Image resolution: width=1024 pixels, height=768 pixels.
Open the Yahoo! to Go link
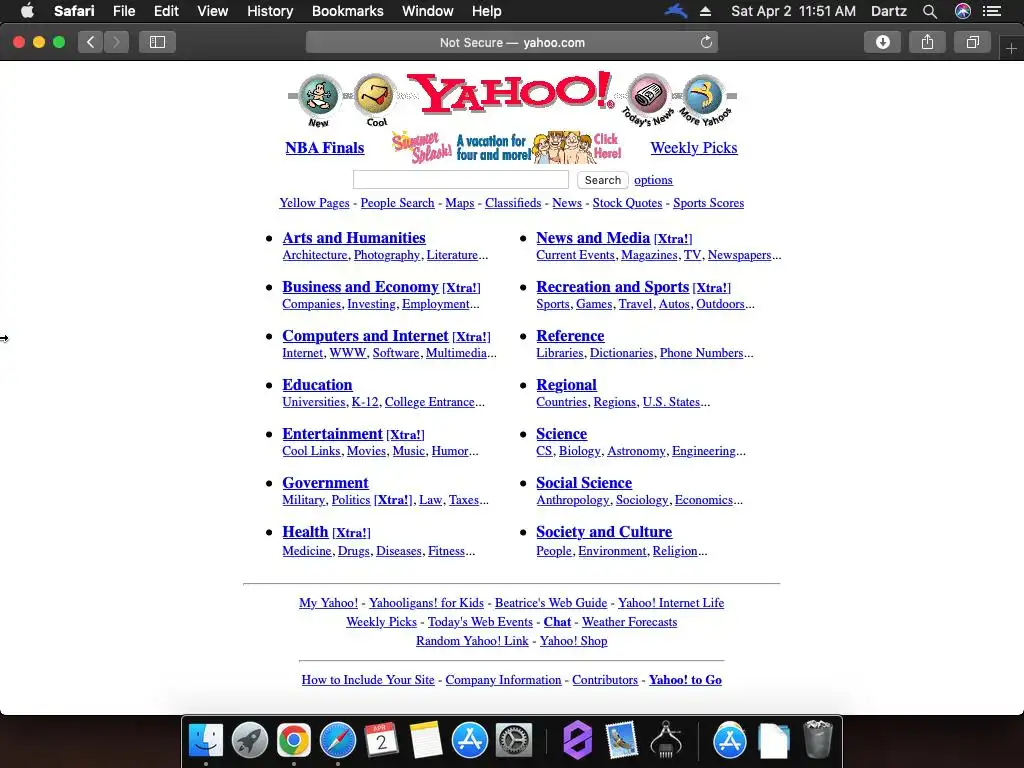click(685, 680)
